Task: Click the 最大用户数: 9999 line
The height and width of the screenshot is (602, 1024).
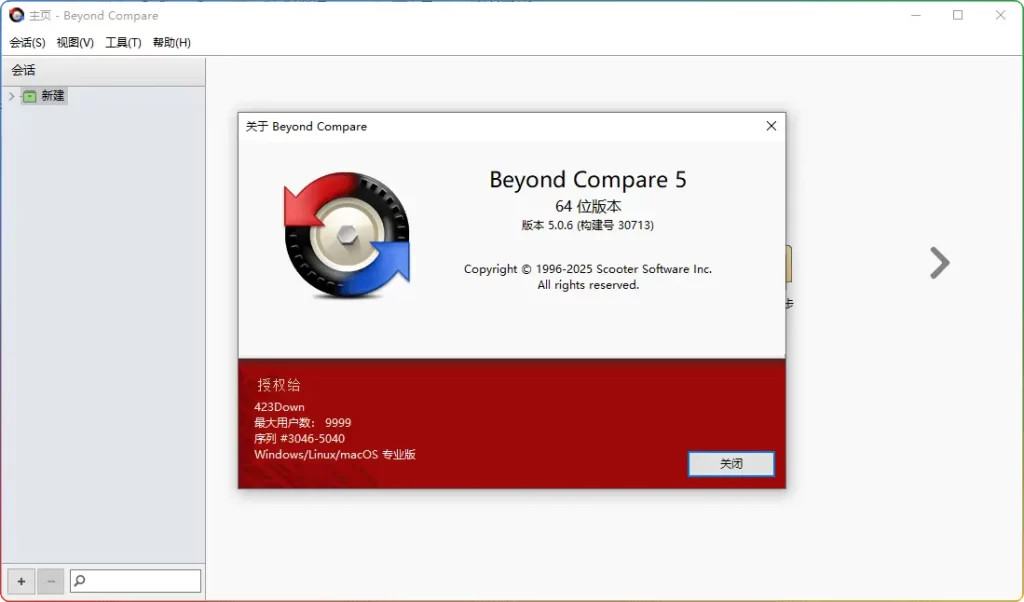Action: (x=302, y=422)
